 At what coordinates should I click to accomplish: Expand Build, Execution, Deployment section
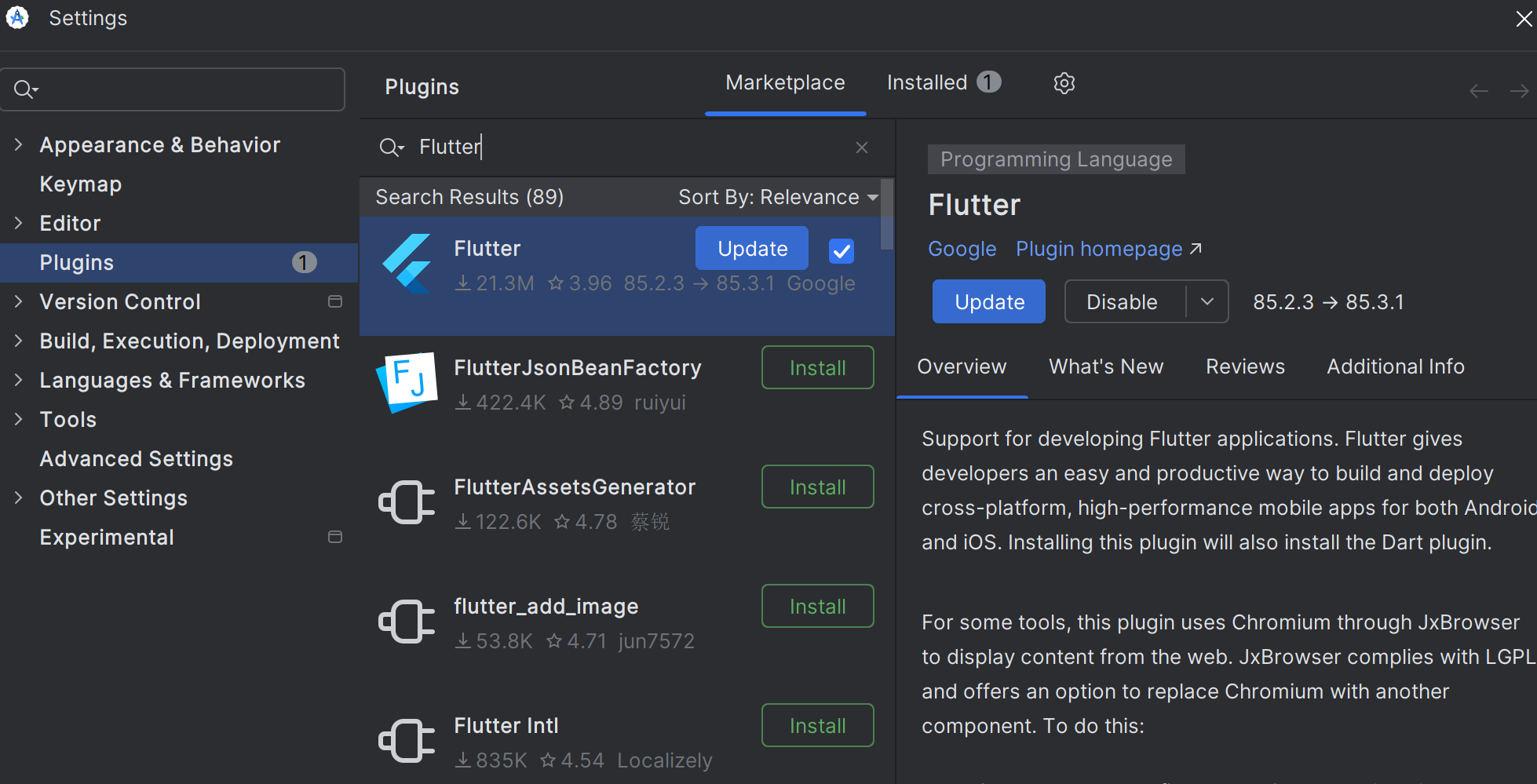[x=19, y=341]
